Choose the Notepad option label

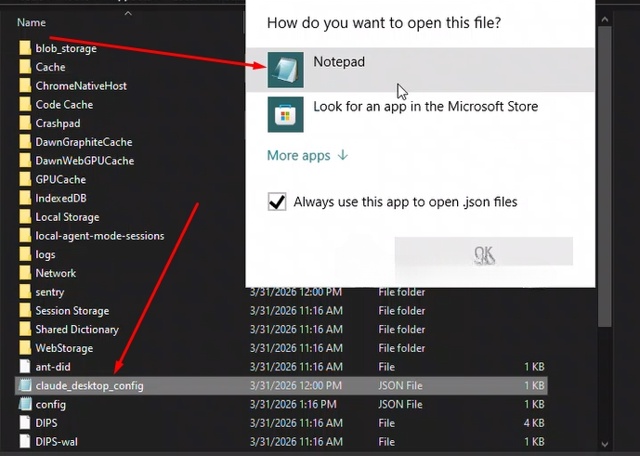coord(339,62)
